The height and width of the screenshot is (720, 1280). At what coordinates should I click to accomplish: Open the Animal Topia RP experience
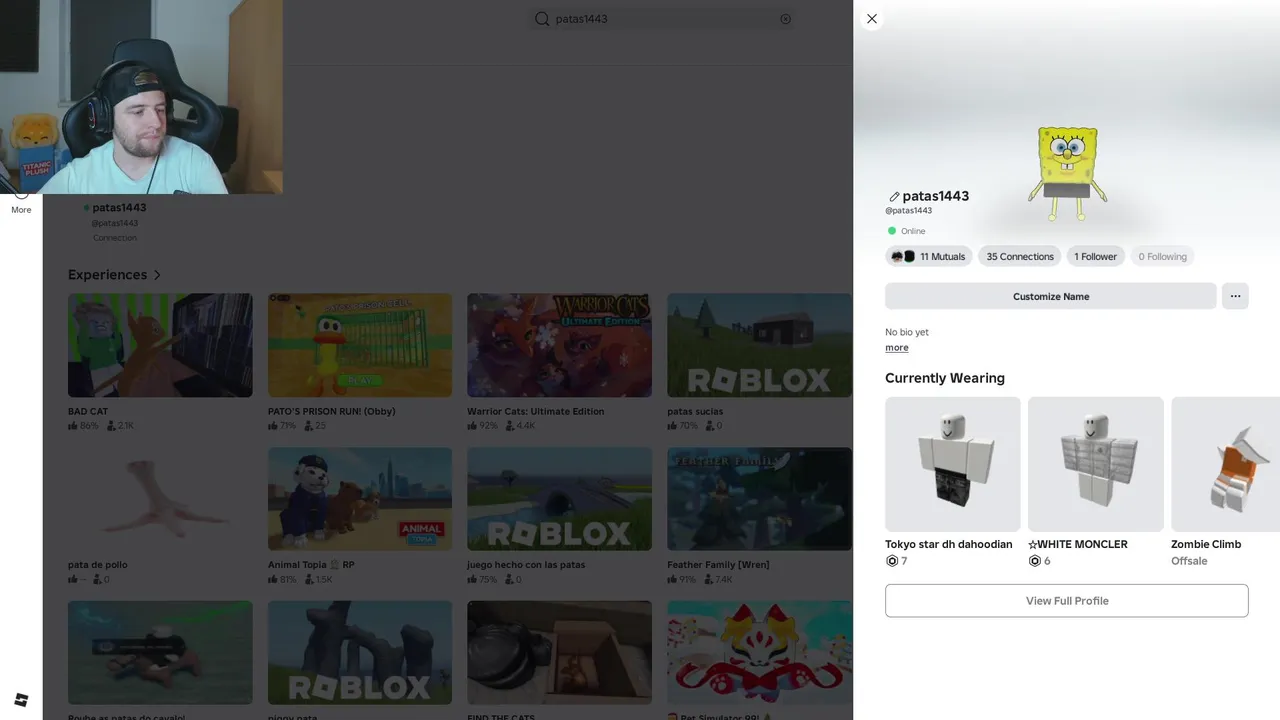tap(360, 499)
